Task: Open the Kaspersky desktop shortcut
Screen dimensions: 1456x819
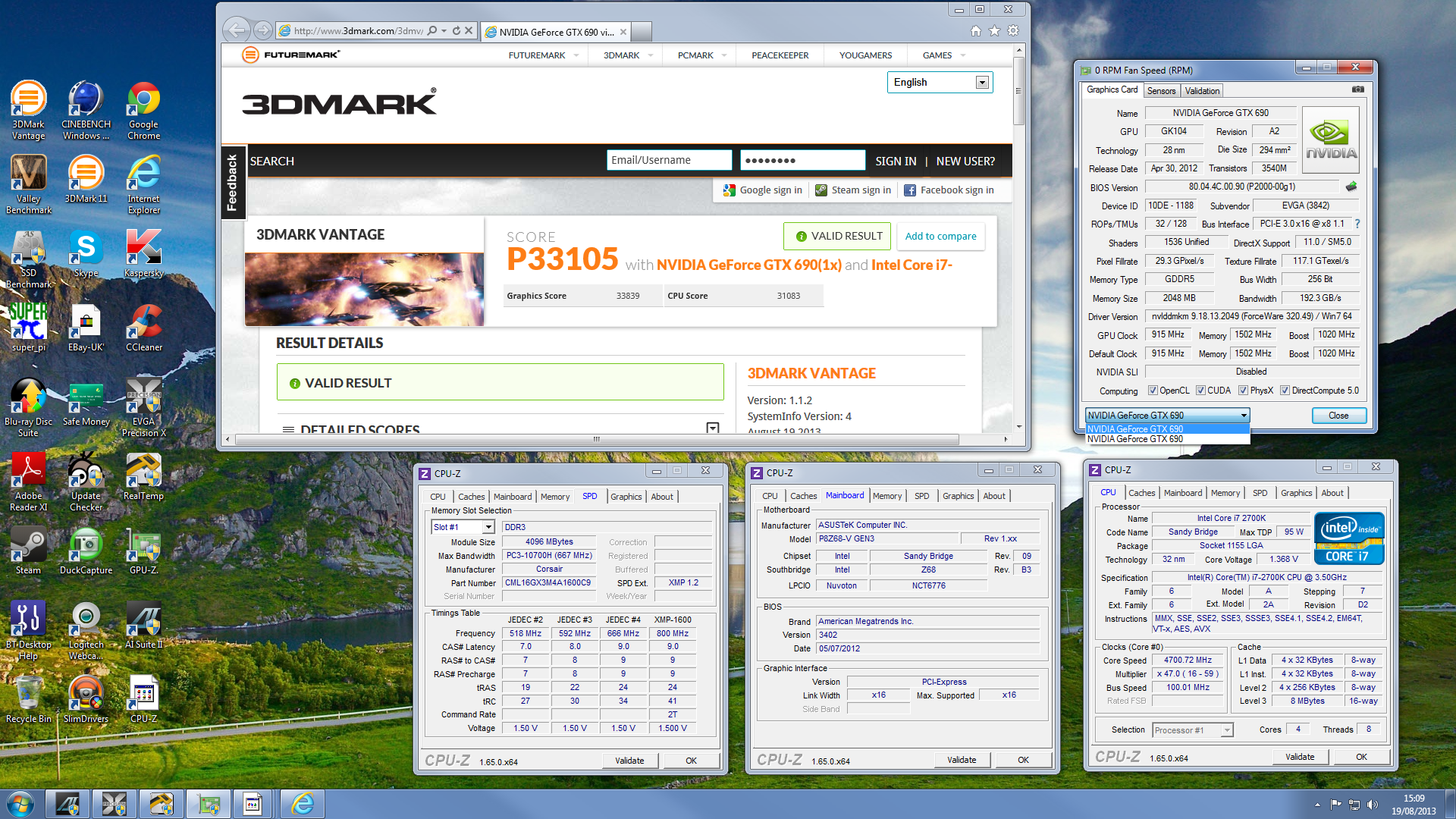Action: pos(143,254)
